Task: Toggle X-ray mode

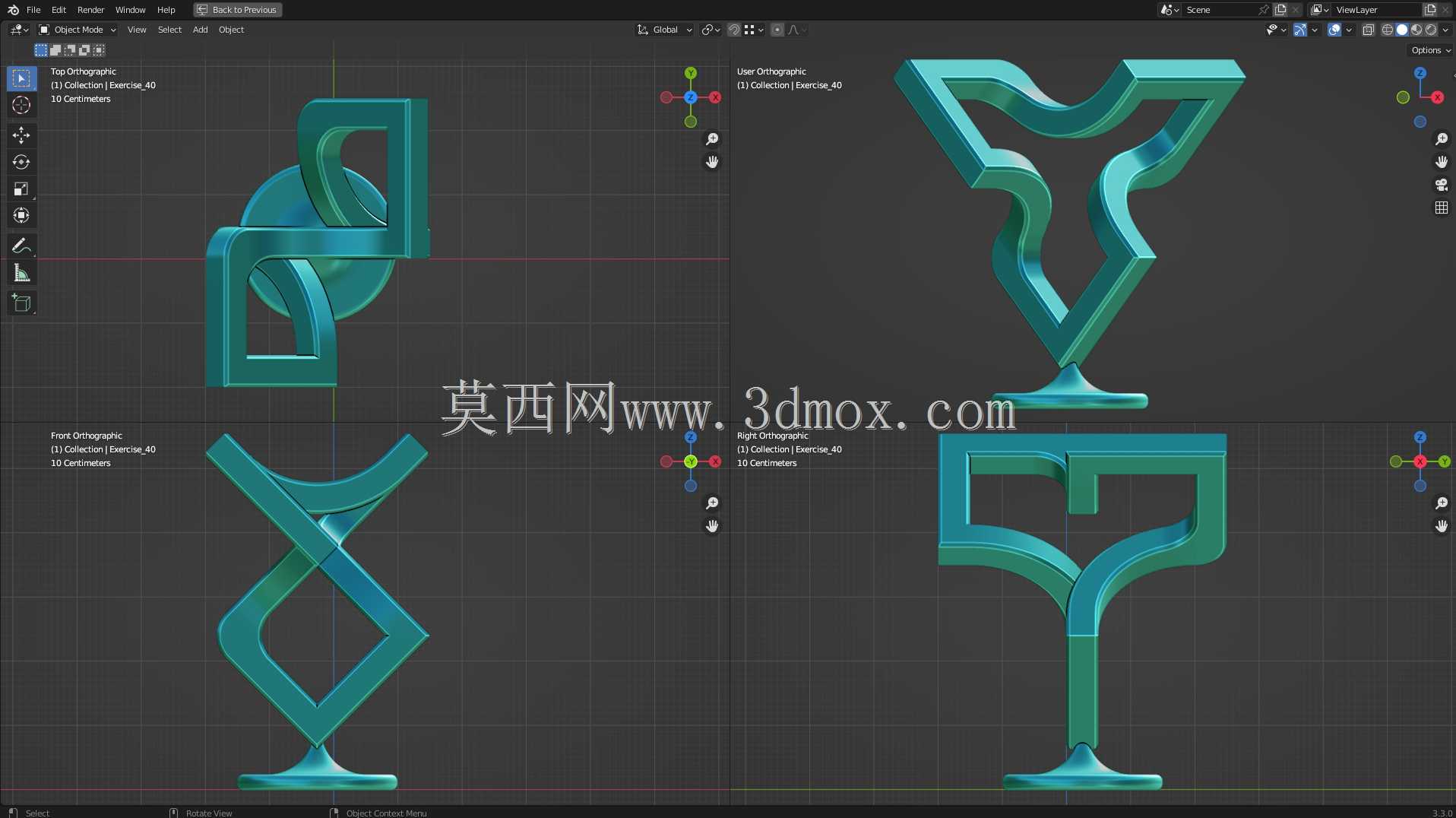Action: (x=1368, y=30)
